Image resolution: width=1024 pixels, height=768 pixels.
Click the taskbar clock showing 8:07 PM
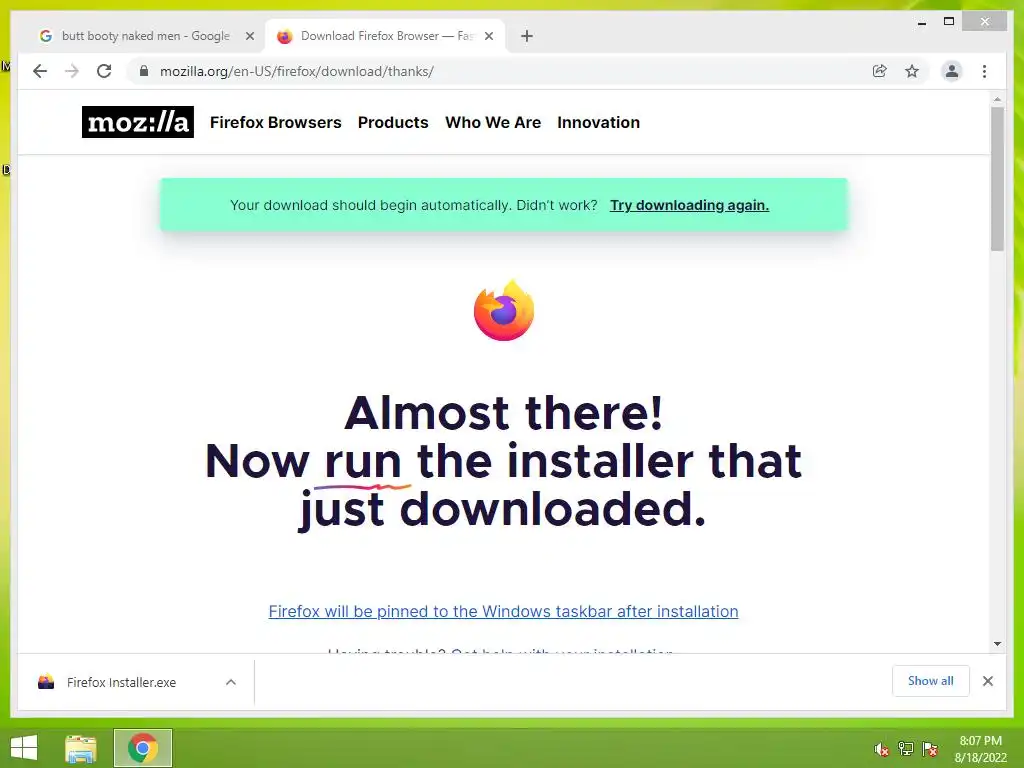[x=980, y=749]
